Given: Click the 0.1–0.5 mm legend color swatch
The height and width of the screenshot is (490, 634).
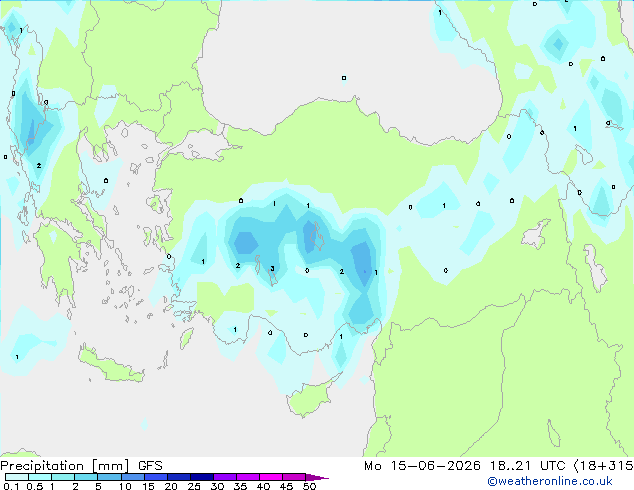Looking at the screenshot, I should click(x=17, y=477).
